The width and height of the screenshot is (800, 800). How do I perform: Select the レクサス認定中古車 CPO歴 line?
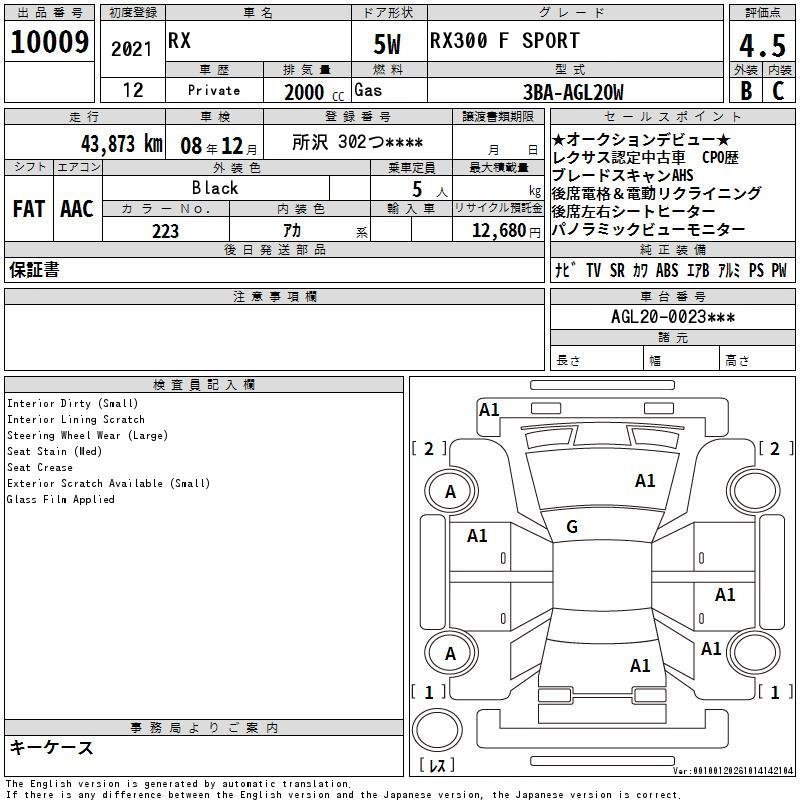pos(645,157)
